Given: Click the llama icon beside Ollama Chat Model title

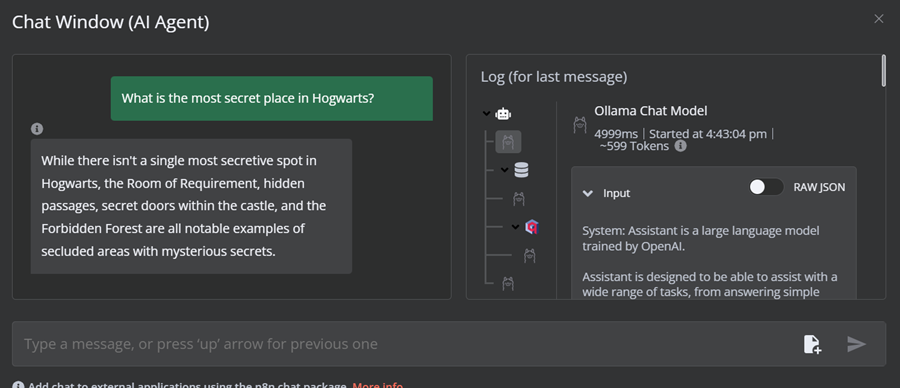Looking at the screenshot, I should (580, 125).
